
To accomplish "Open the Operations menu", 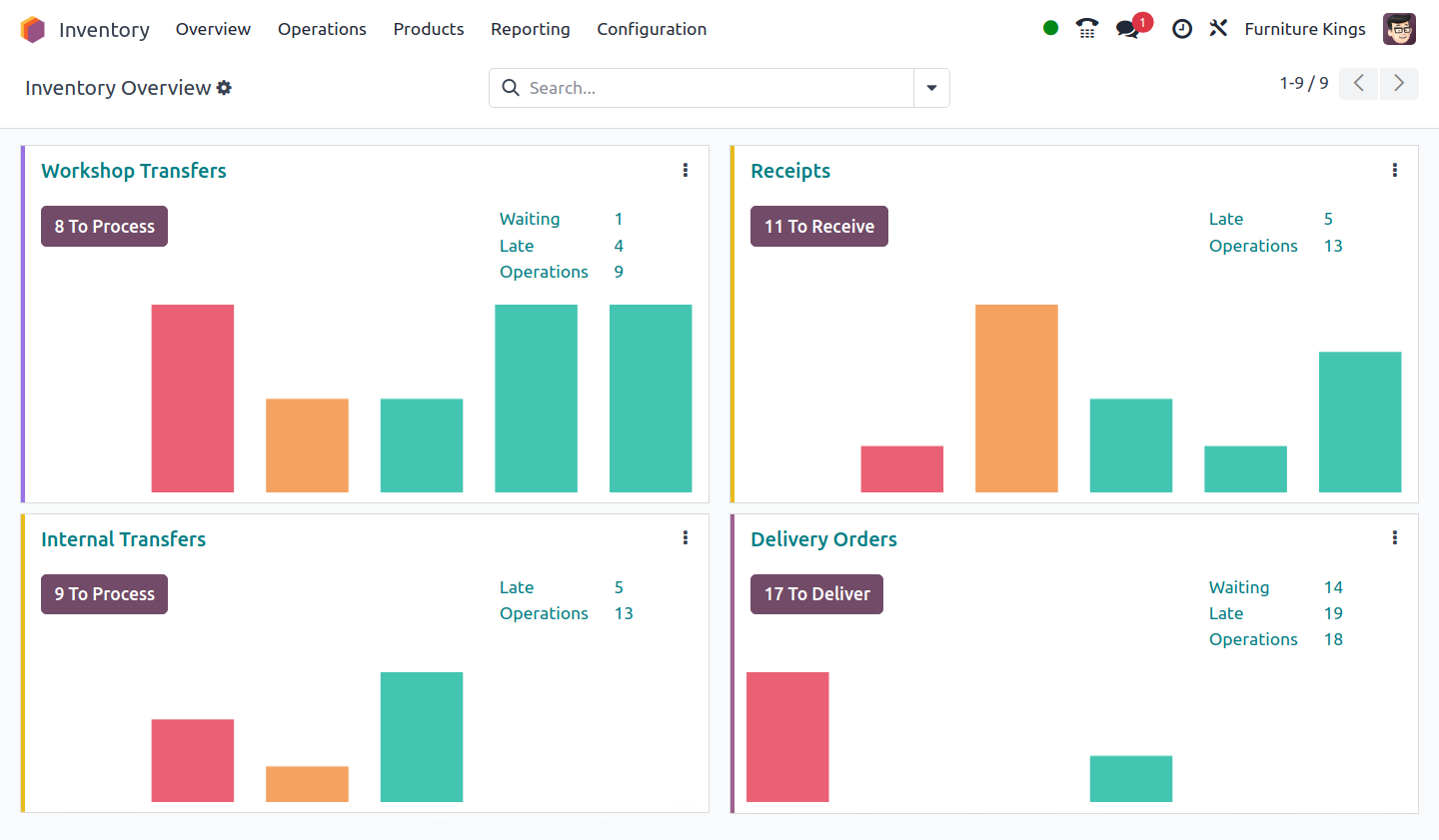I will pos(322,29).
